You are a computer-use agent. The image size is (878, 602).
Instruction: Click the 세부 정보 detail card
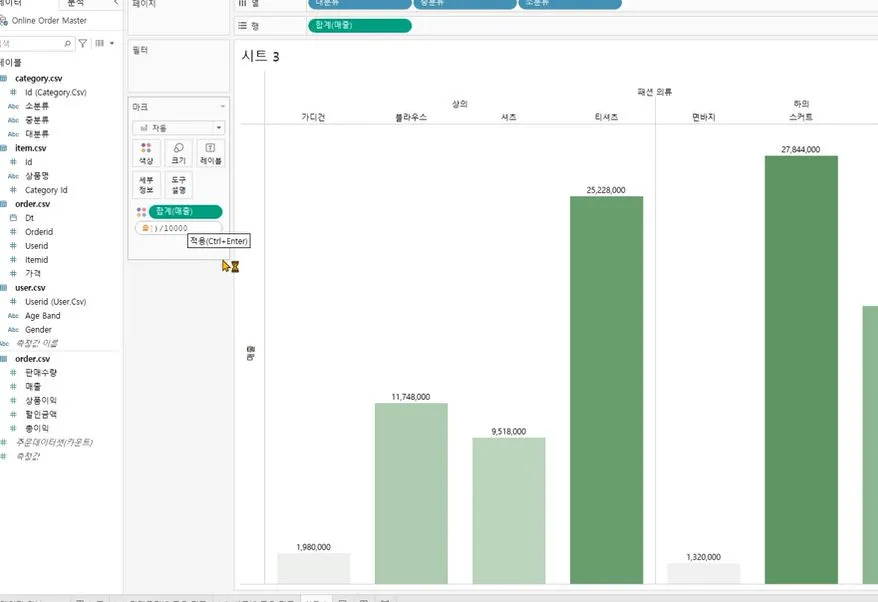146,185
